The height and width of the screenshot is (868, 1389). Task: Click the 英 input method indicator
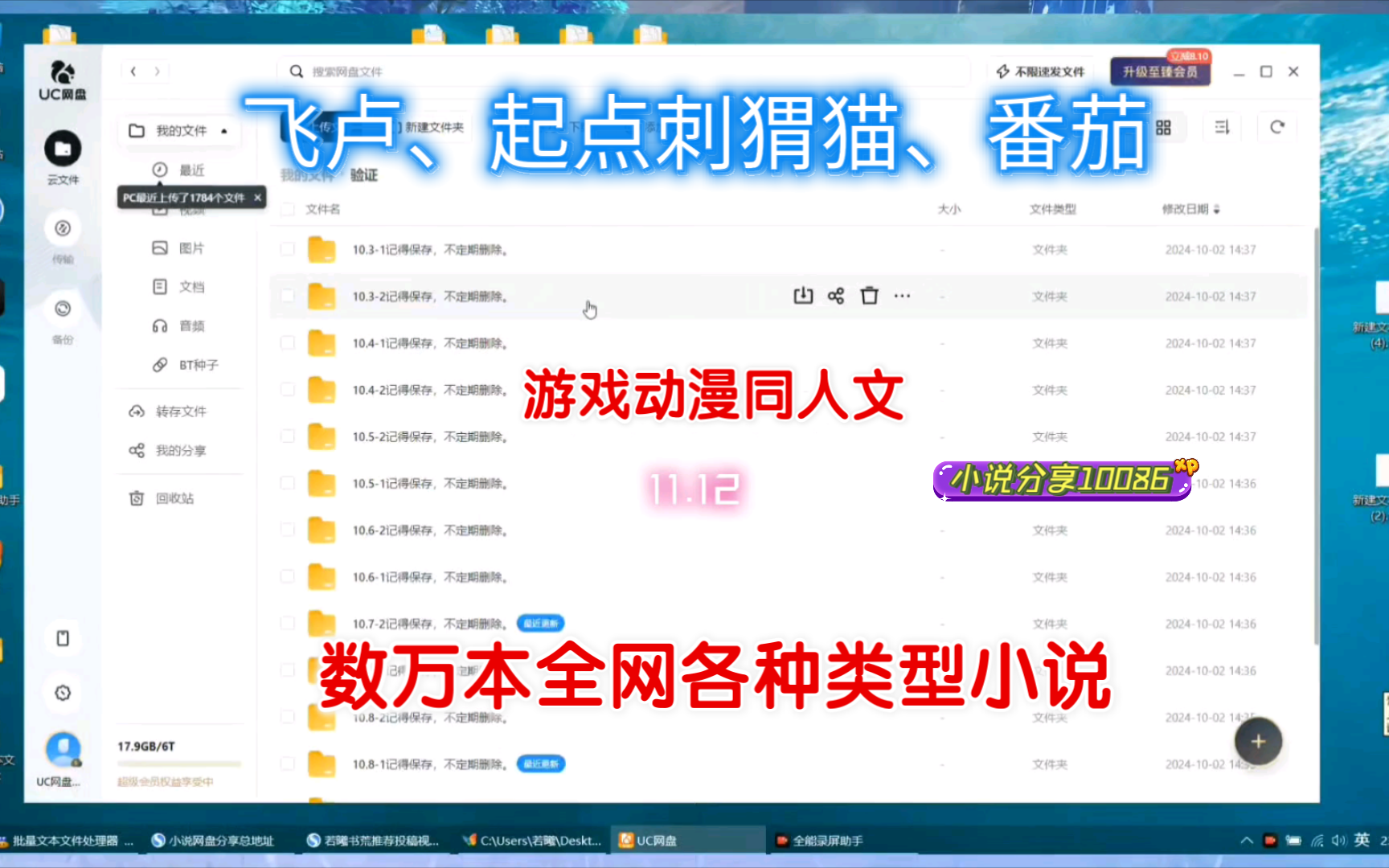click(1362, 840)
